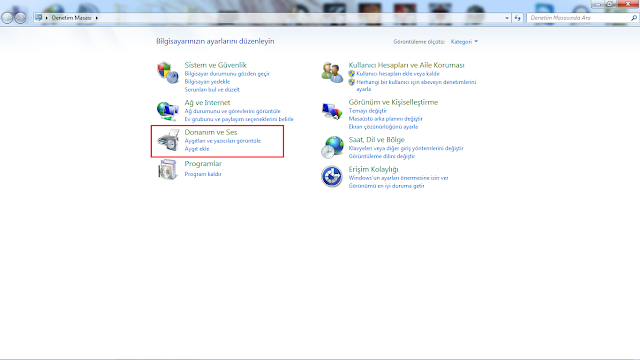Click Bilgisayarı yedekle link
This screenshot has width=640, height=360.
207,82
